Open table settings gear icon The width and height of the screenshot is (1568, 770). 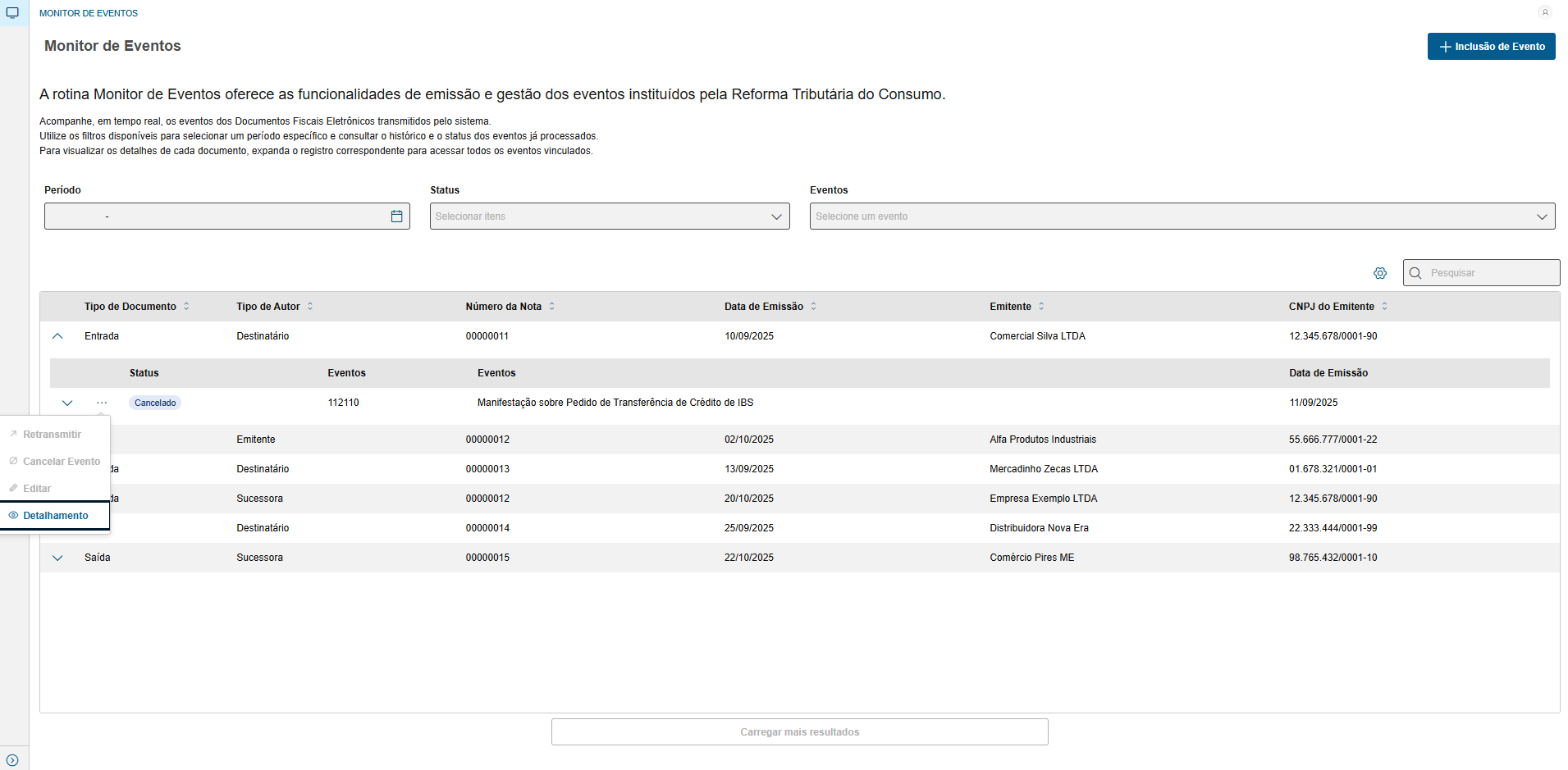[x=1380, y=273]
